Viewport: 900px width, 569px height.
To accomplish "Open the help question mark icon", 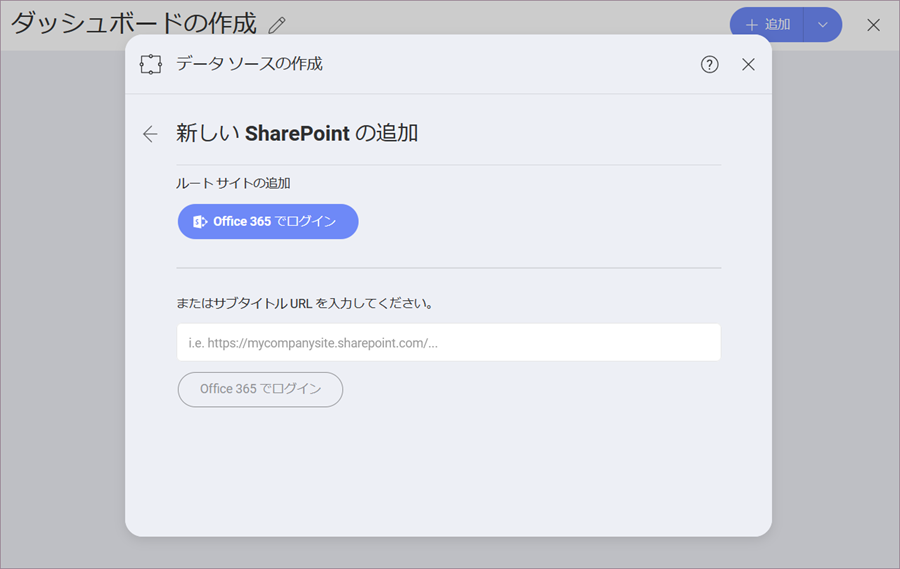I will (x=709, y=64).
